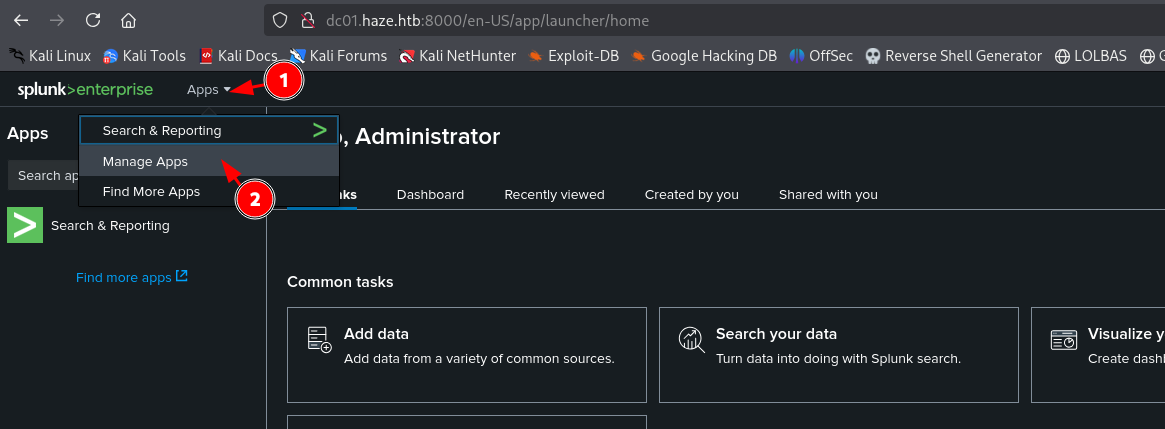Screen dimensions: 1165x429
Task: Reload the page with the refresh icon
Action: point(93,20)
